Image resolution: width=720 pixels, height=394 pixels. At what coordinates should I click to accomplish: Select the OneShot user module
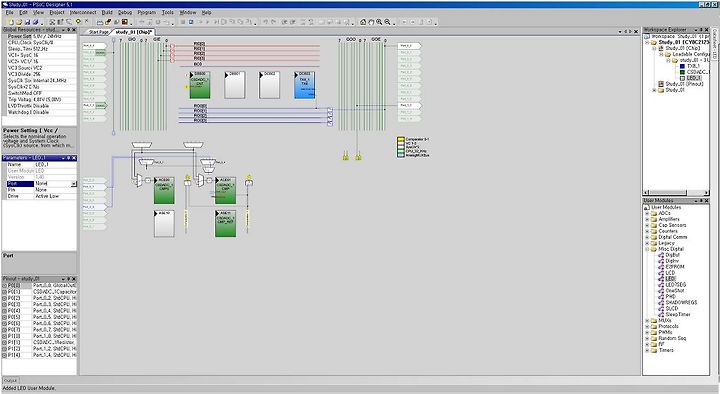675,291
